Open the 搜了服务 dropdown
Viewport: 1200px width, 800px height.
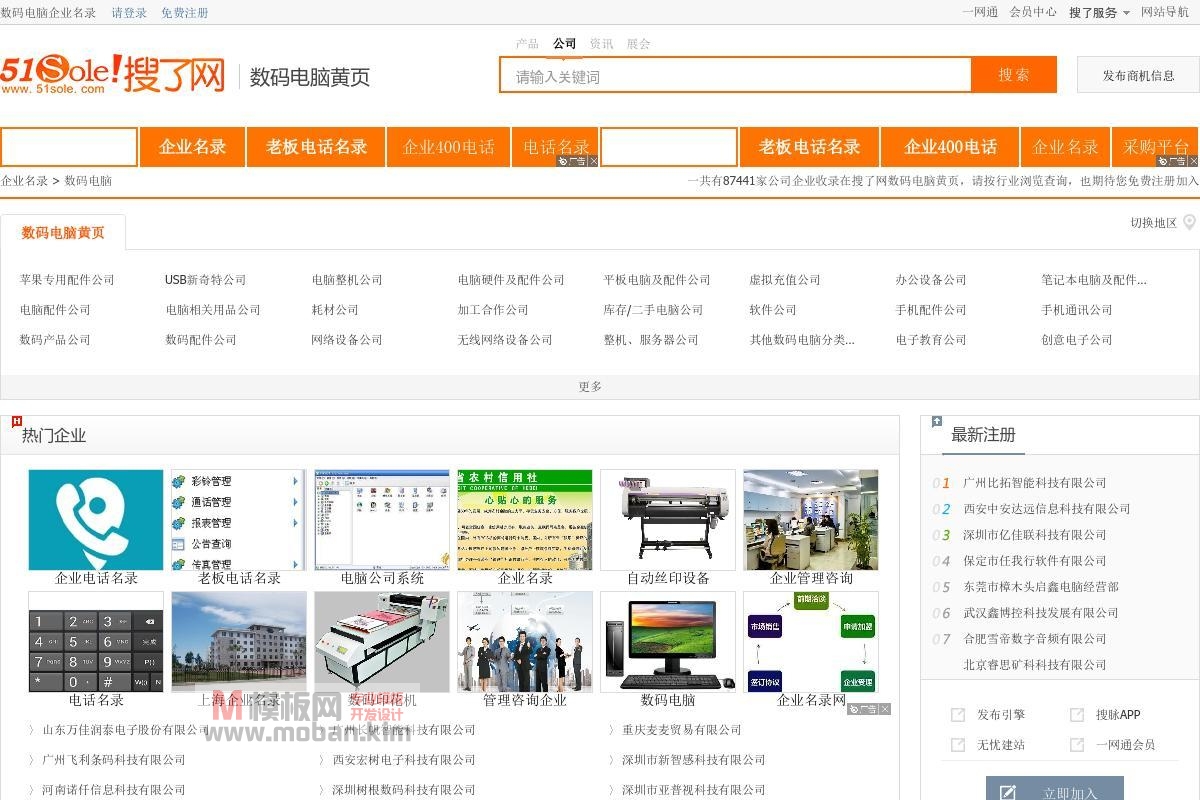[1099, 13]
